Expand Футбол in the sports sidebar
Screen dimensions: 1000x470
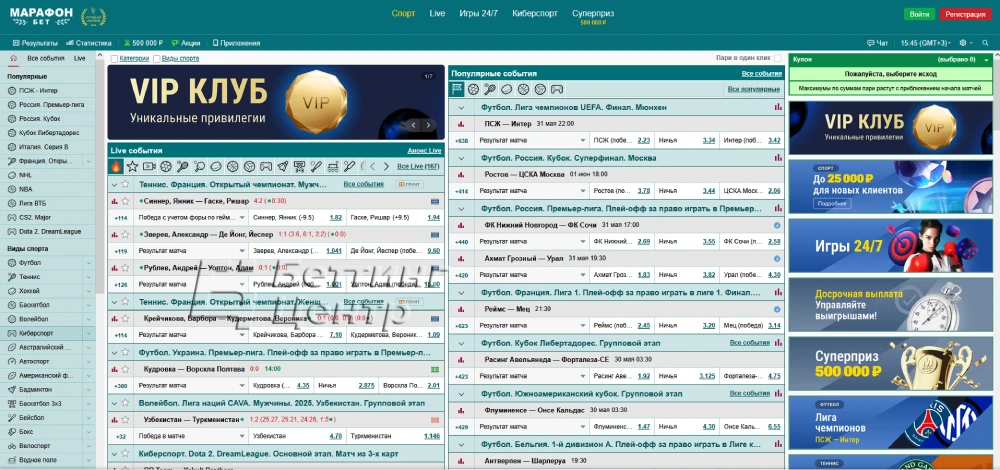coord(89,263)
